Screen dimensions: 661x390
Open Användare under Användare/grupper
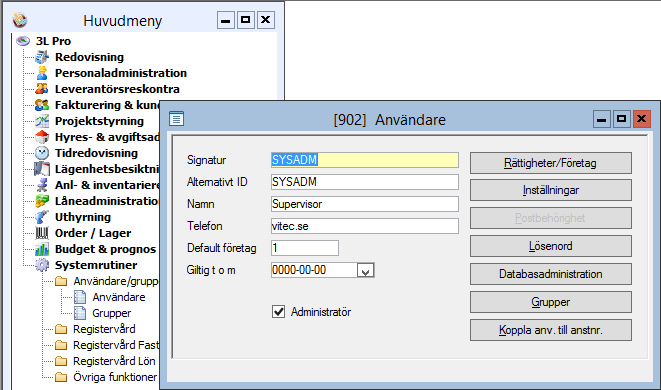tap(119, 297)
